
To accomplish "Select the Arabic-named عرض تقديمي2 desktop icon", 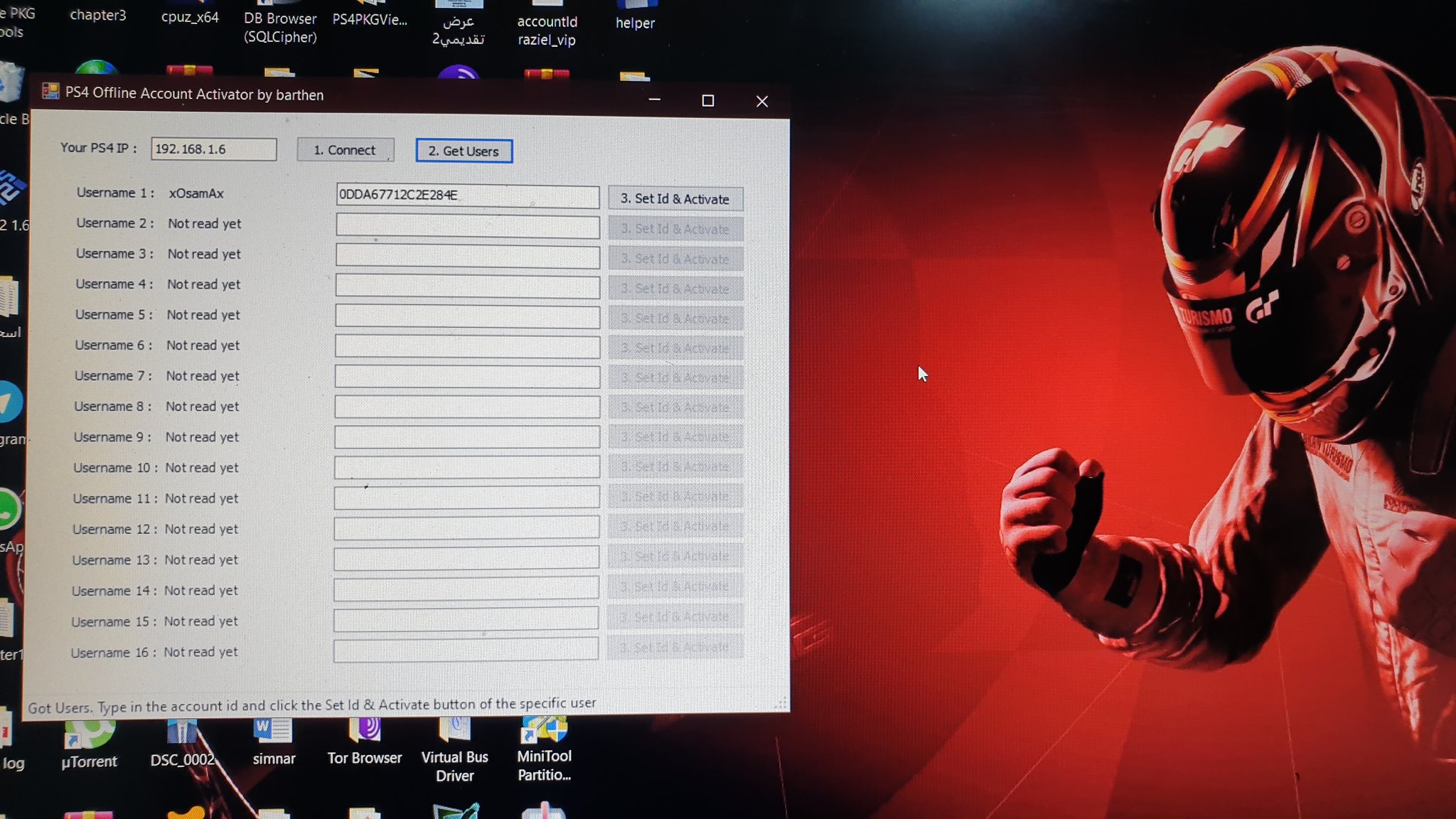I will pyautogui.click(x=459, y=25).
